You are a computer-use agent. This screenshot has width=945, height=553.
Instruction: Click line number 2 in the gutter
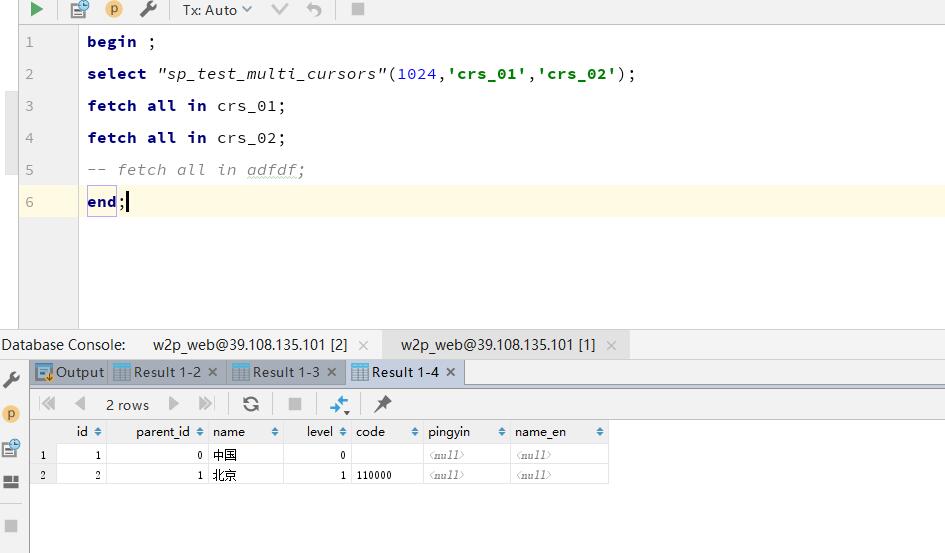[29, 74]
